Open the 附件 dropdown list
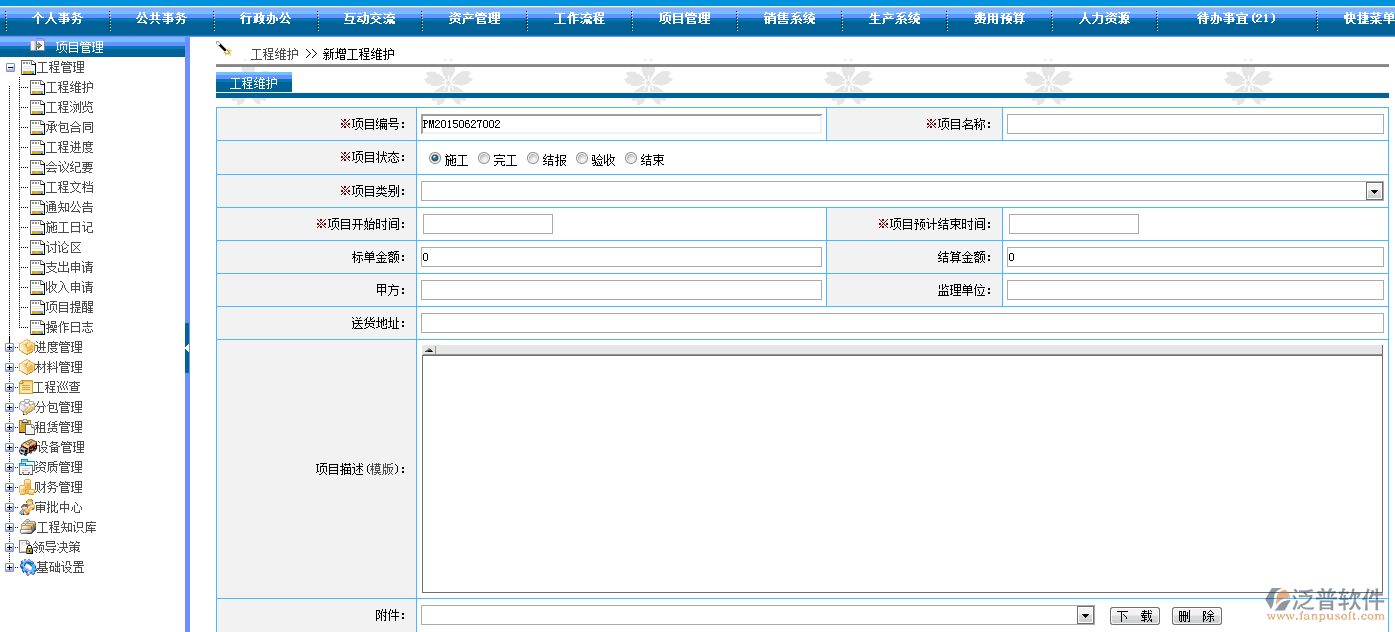 (x=1085, y=616)
